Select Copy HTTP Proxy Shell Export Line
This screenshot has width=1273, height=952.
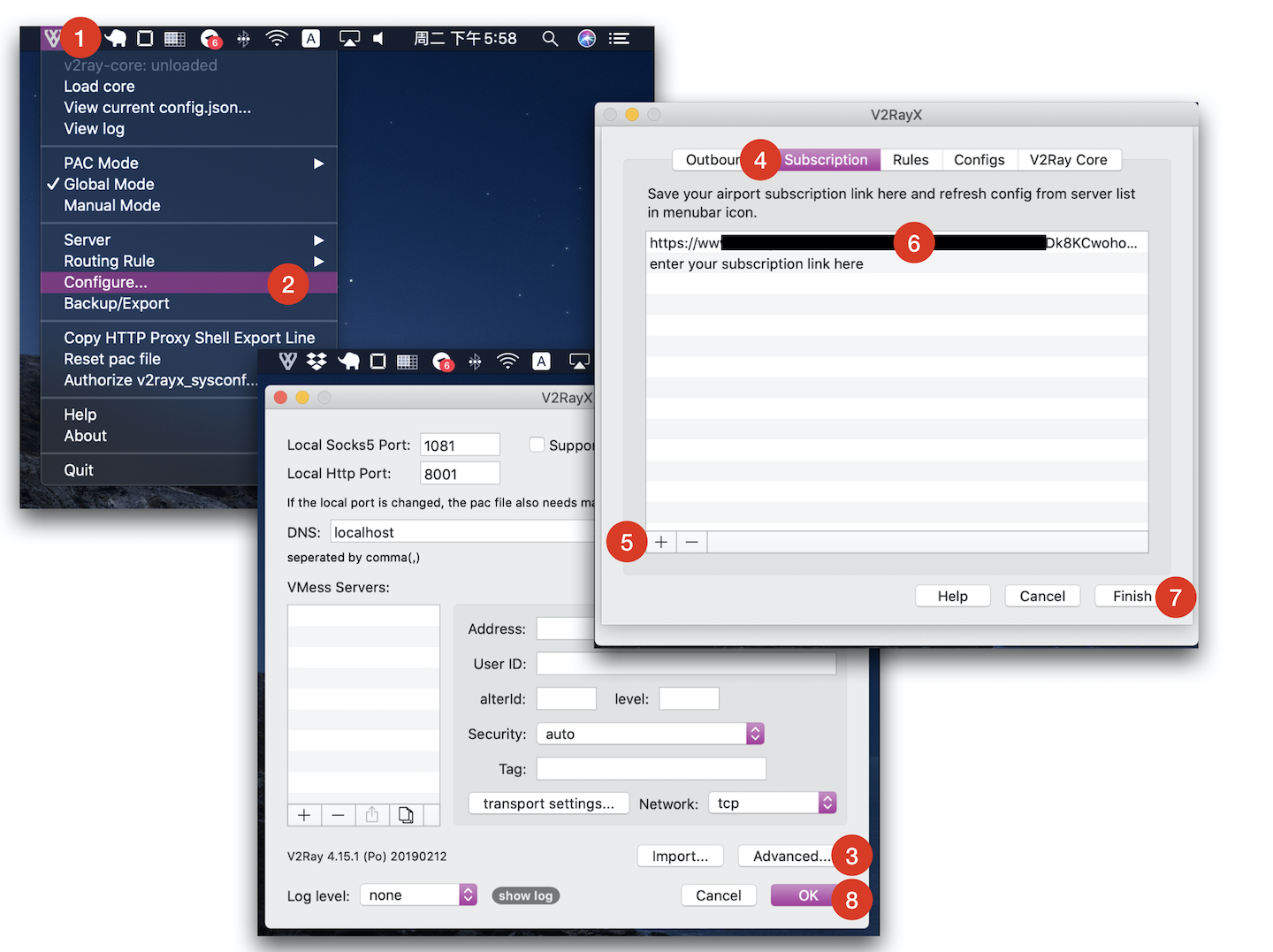pos(188,338)
